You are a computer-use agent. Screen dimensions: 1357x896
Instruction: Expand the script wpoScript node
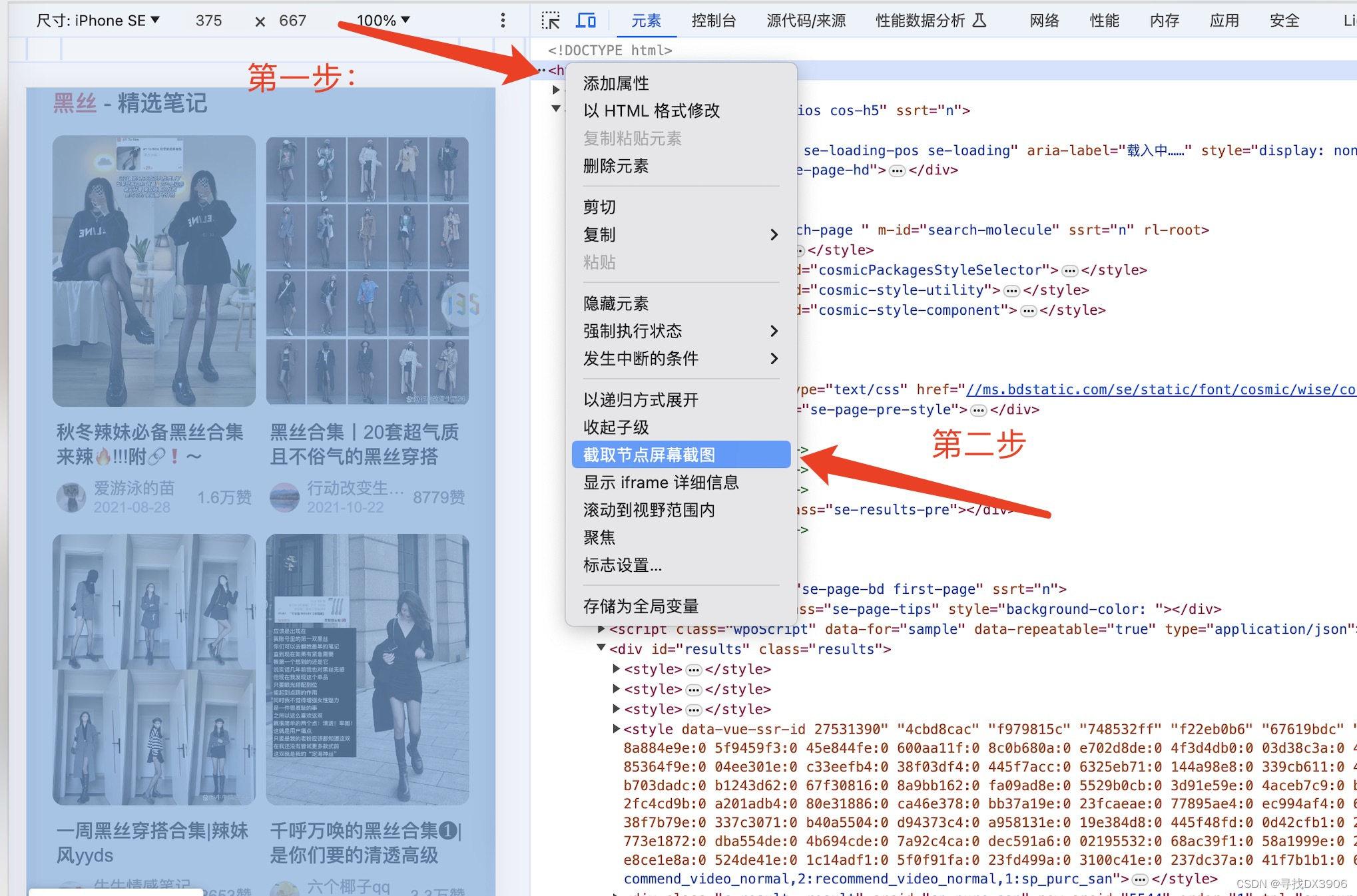[x=601, y=629]
